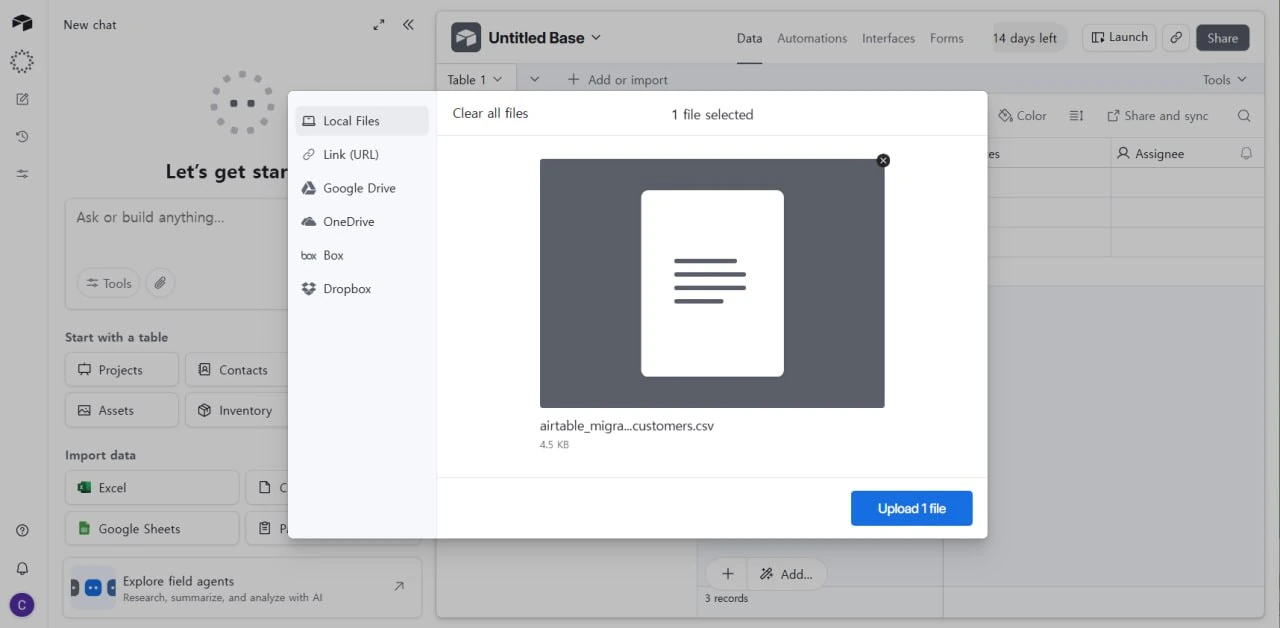Start with the Assets table template
The height and width of the screenshot is (628, 1280).
122,410
